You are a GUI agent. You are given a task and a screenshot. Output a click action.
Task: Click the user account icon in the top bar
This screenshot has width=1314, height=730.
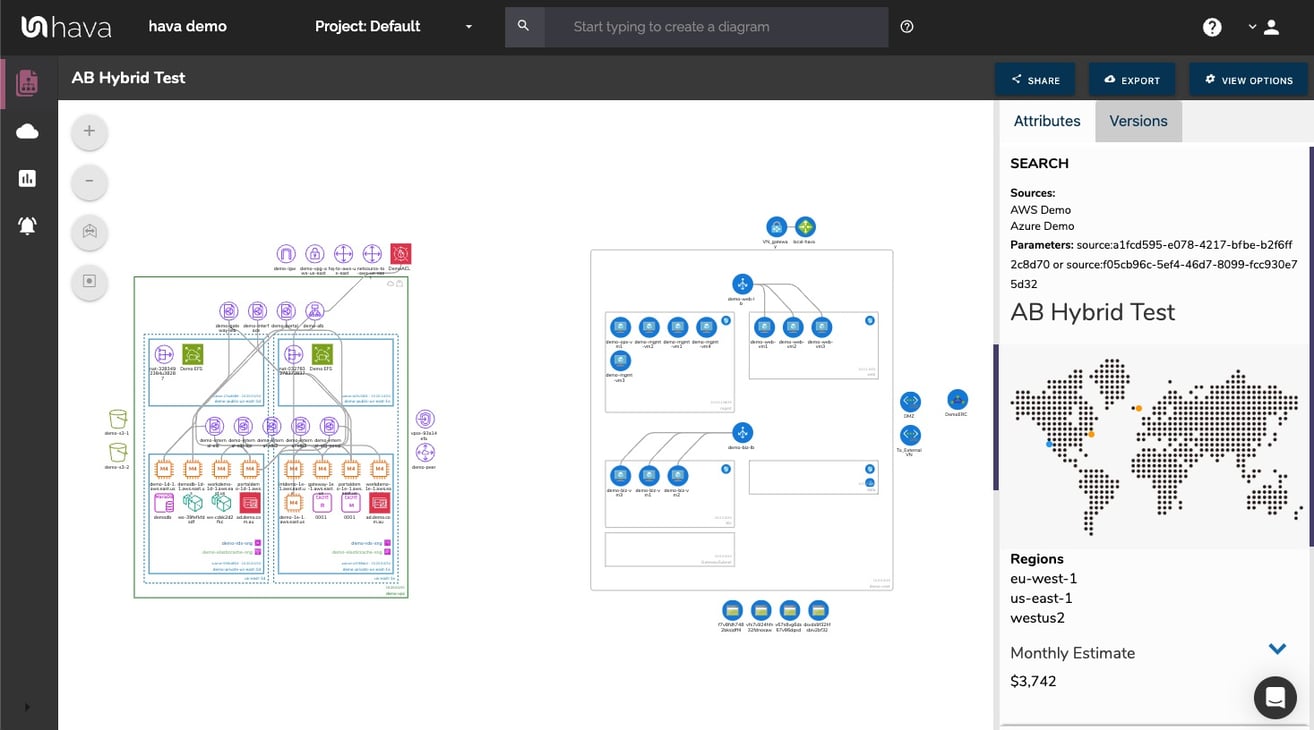point(1271,27)
